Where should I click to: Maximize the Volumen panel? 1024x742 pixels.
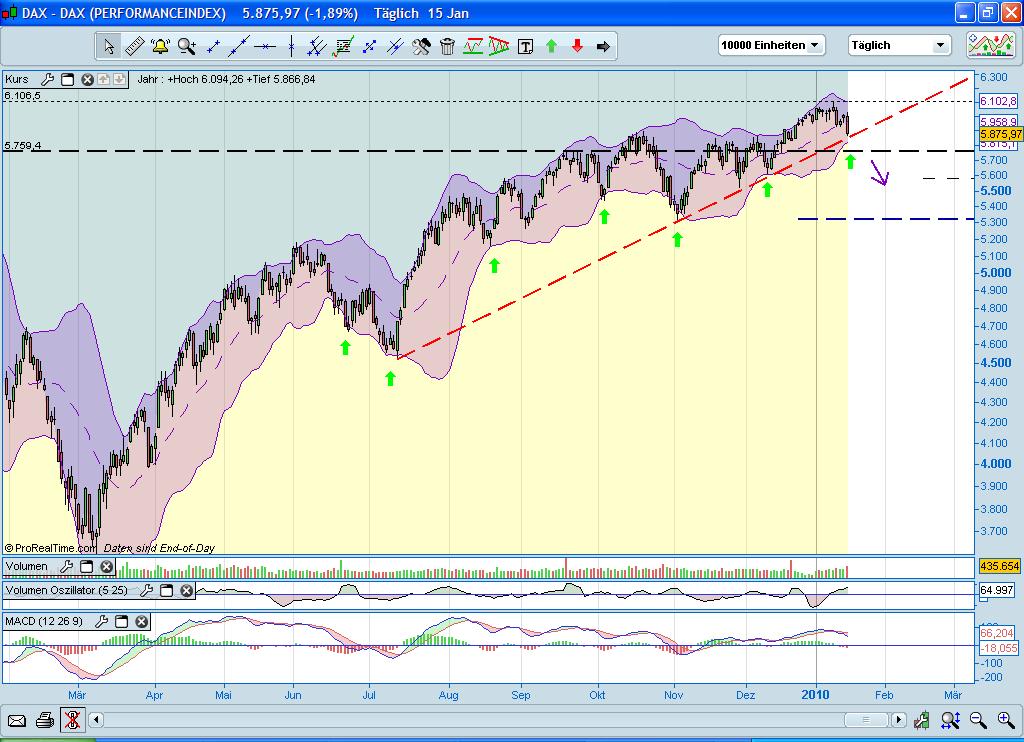(x=86, y=567)
